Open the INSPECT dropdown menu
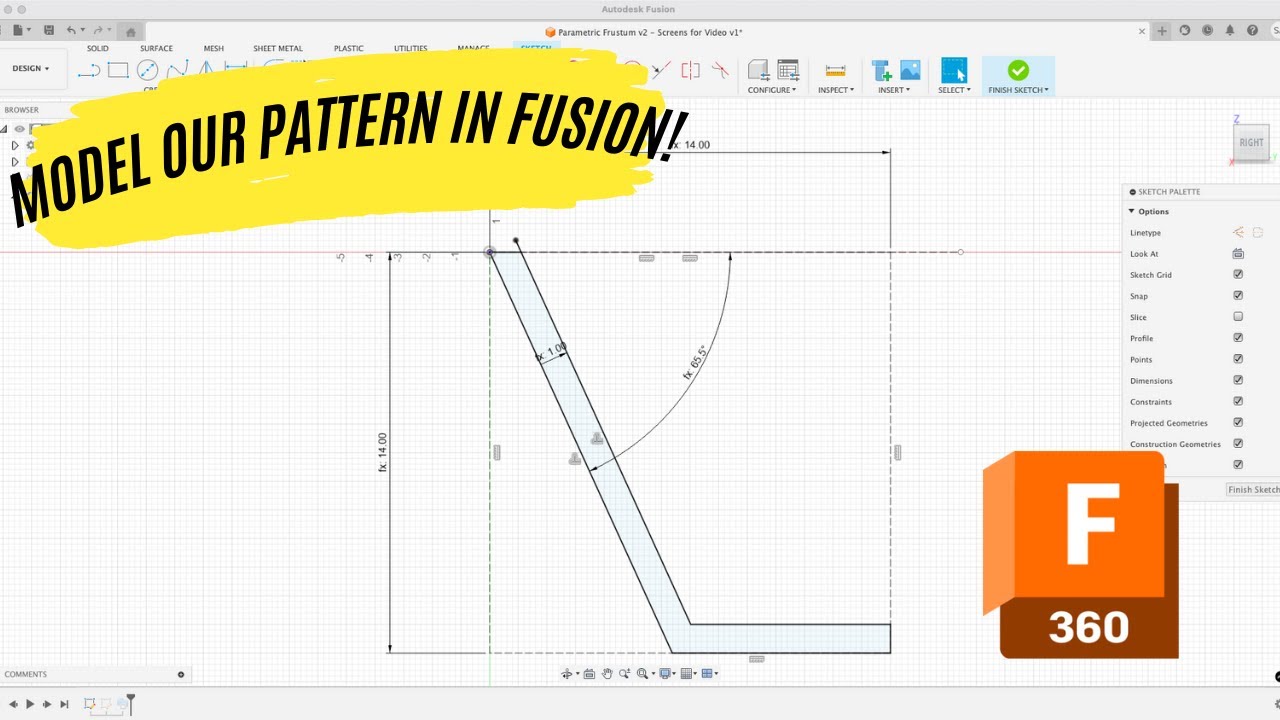The height and width of the screenshot is (720, 1280). pos(836,90)
